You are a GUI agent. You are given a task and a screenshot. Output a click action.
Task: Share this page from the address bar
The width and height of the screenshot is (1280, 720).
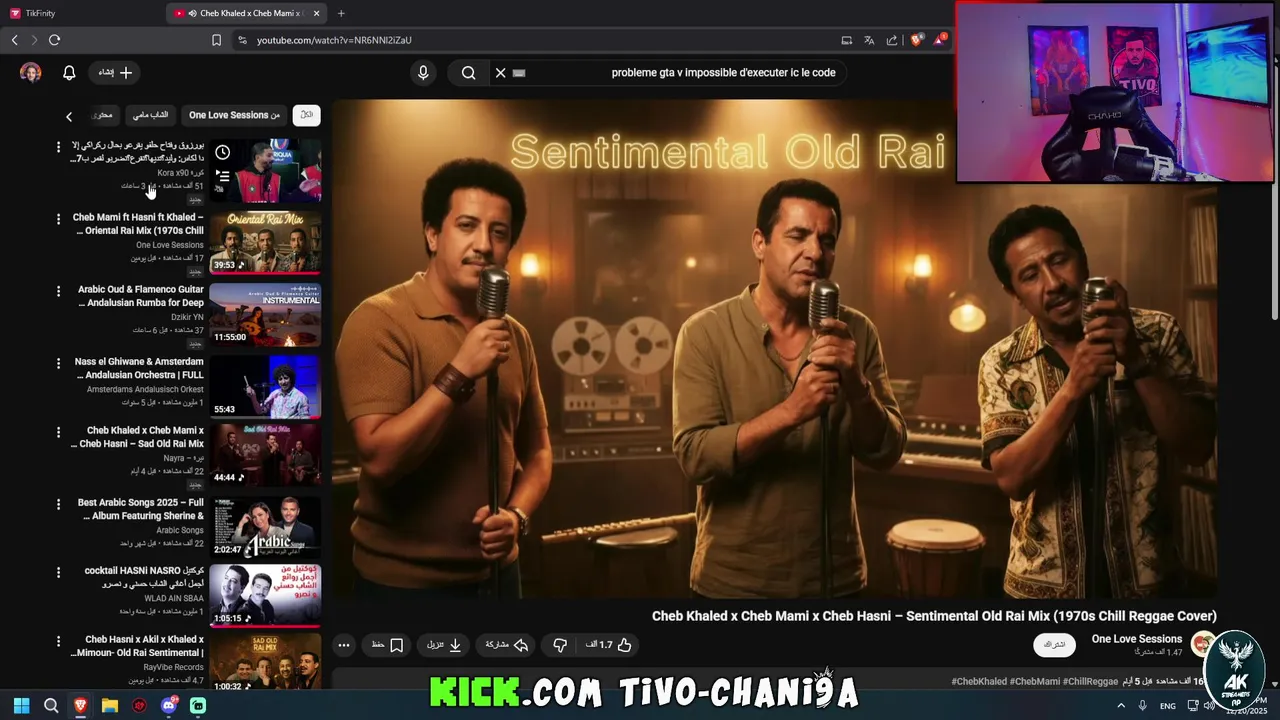892,40
